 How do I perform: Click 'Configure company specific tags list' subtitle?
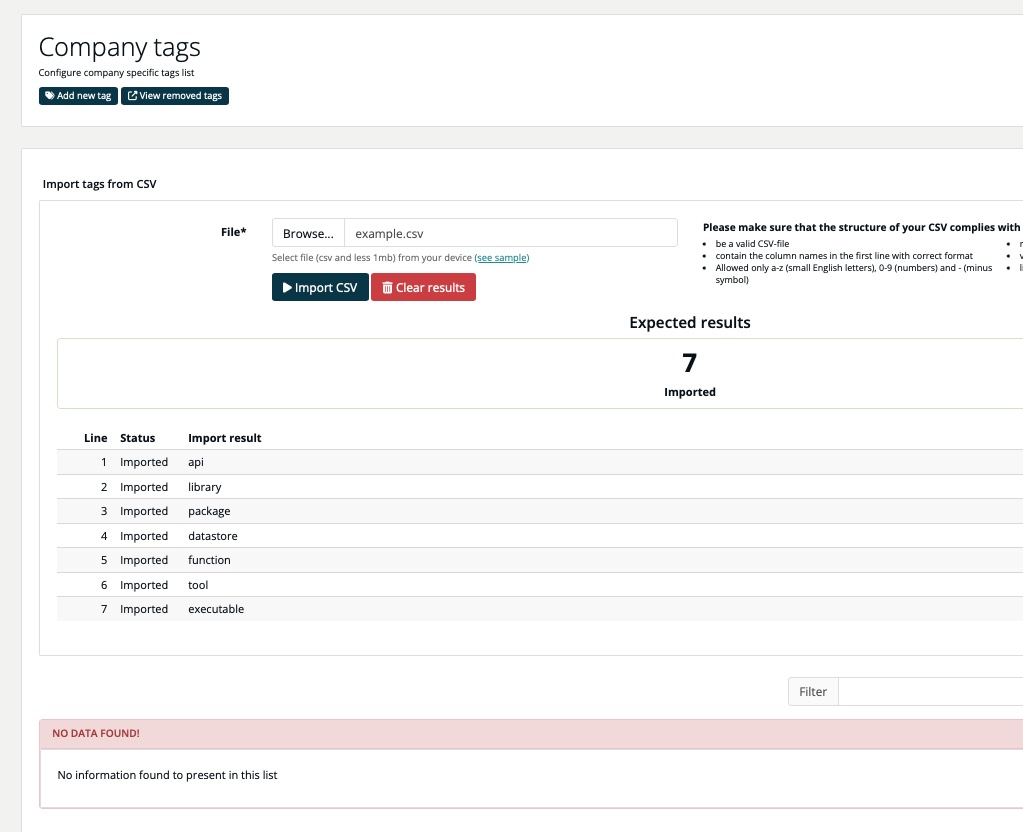[x=116, y=72]
